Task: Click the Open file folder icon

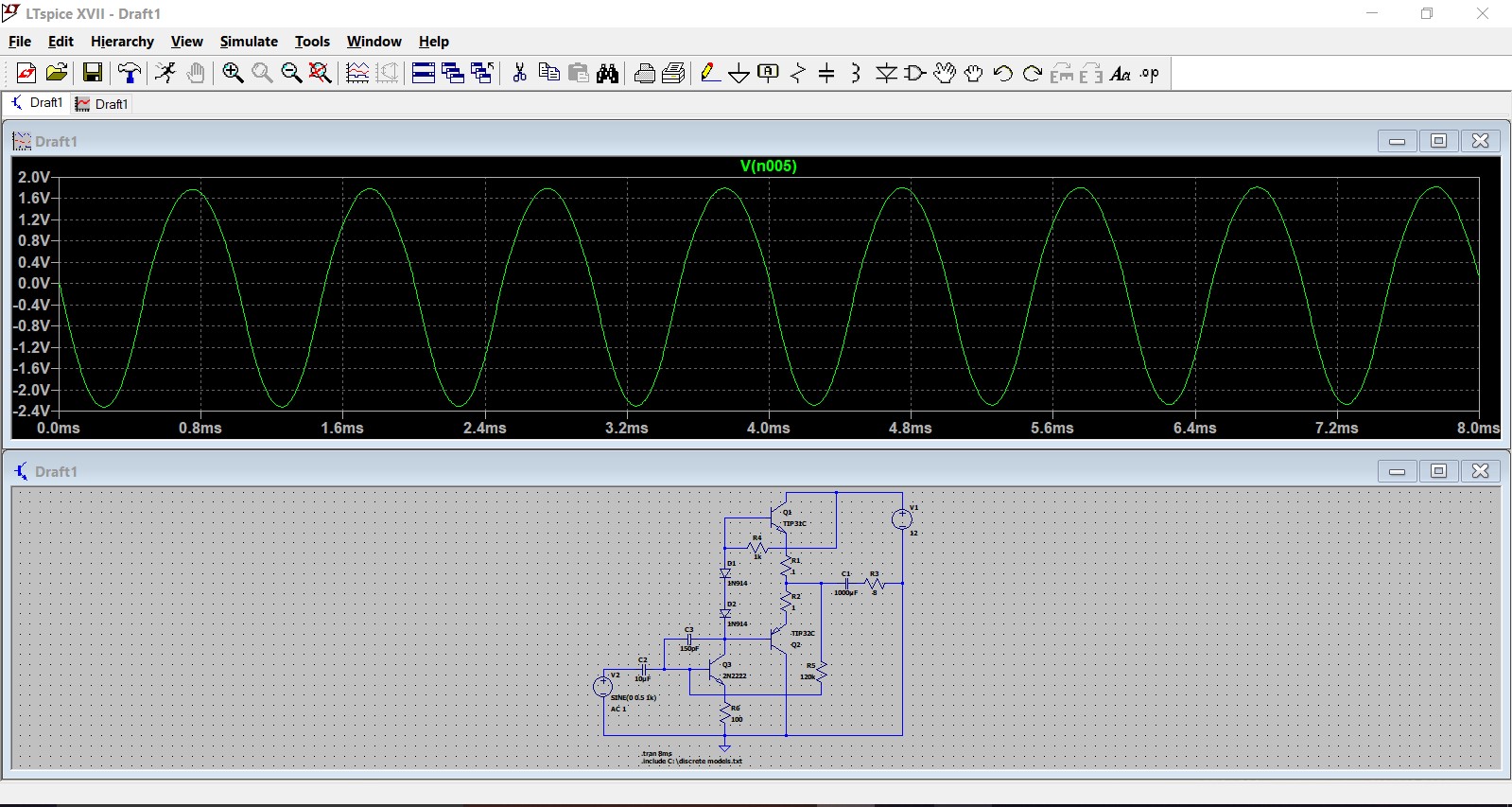Action: pyautogui.click(x=57, y=73)
